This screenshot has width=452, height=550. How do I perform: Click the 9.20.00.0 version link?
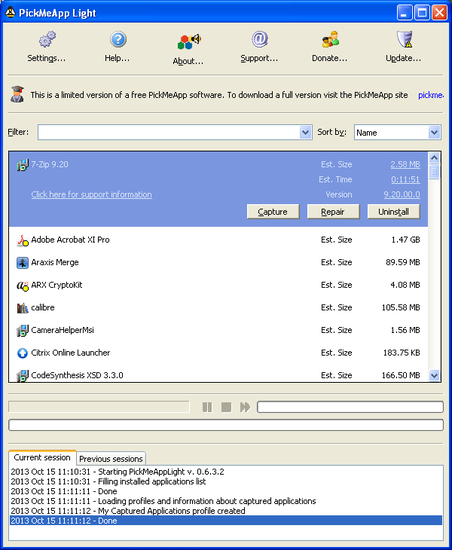(x=402, y=194)
